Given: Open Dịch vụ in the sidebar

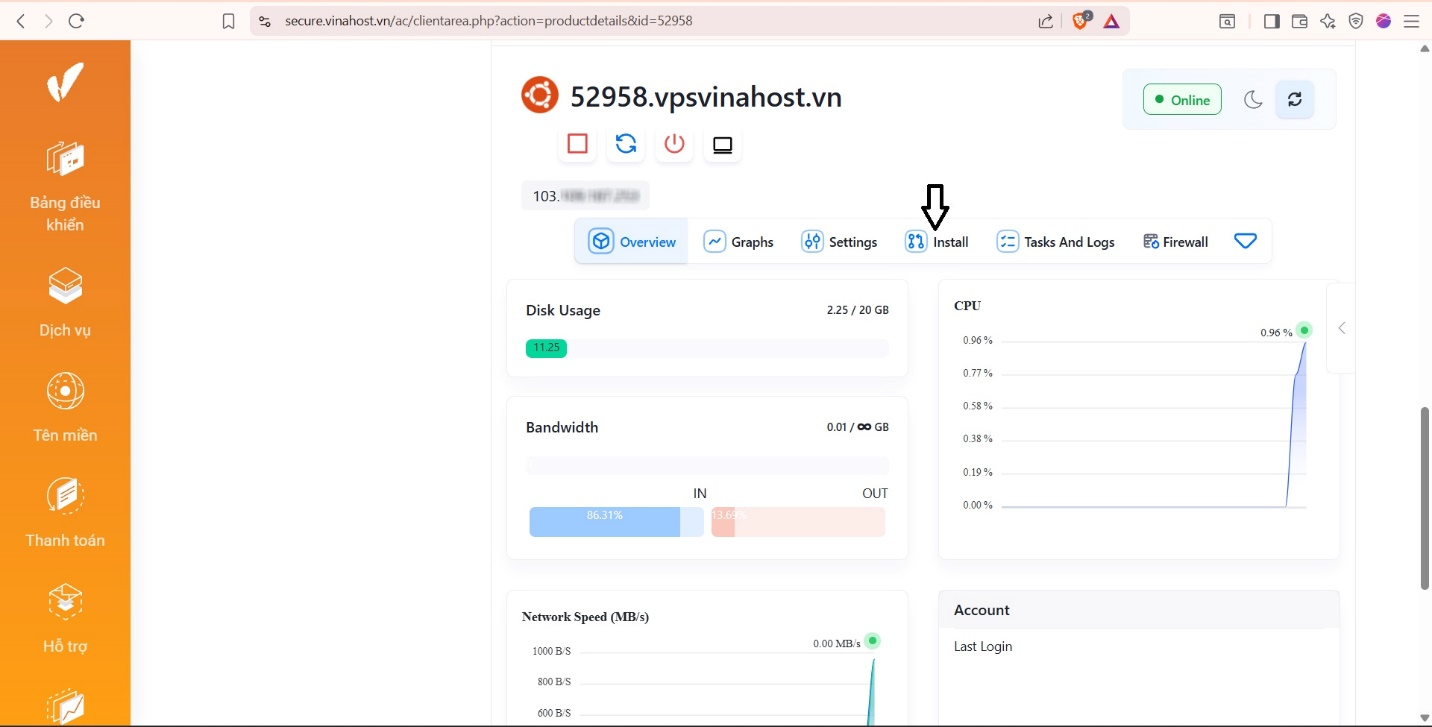Looking at the screenshot, I should coord(65,302).
